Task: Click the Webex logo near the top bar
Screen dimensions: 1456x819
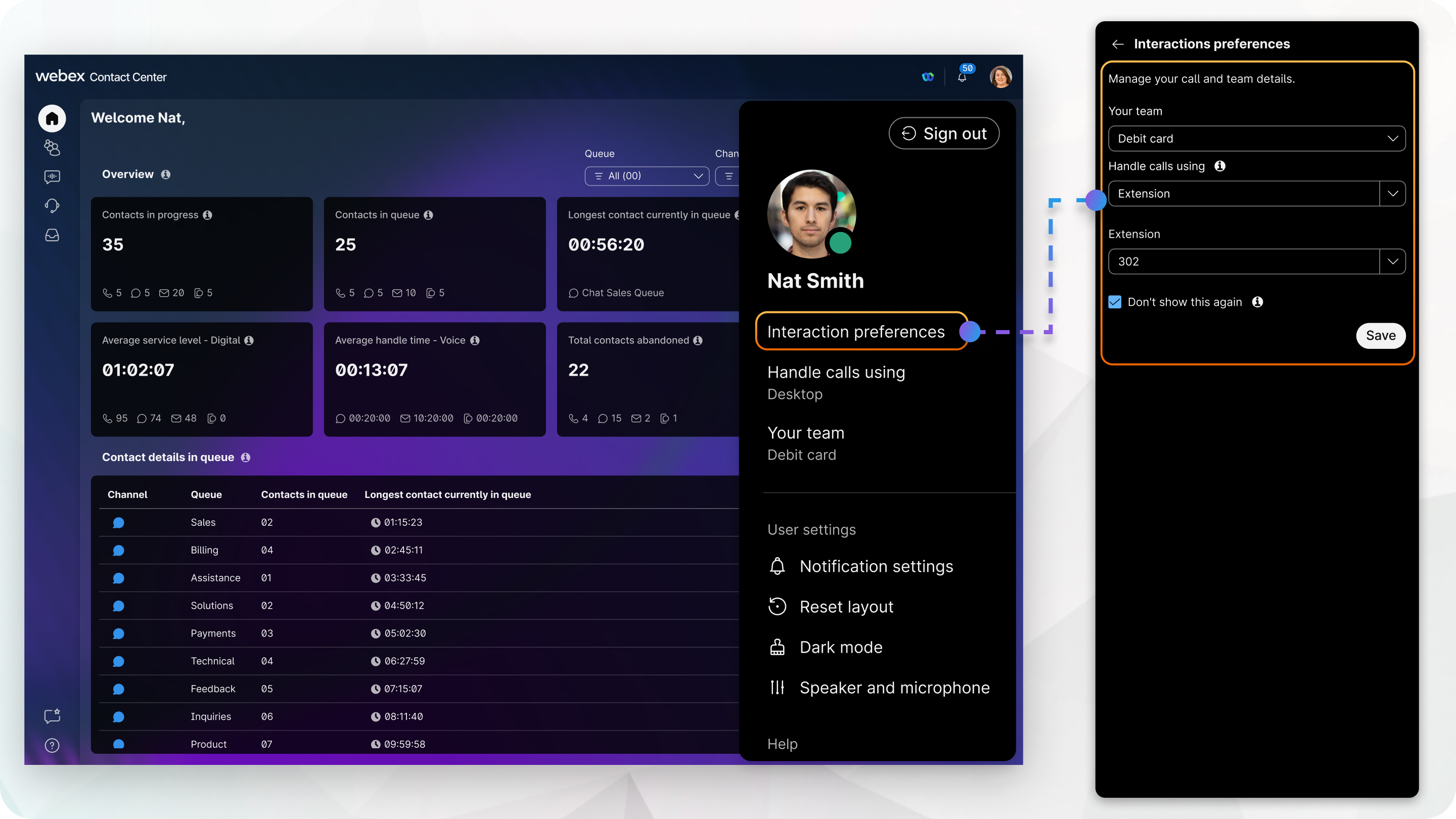Action: (928, 77)
